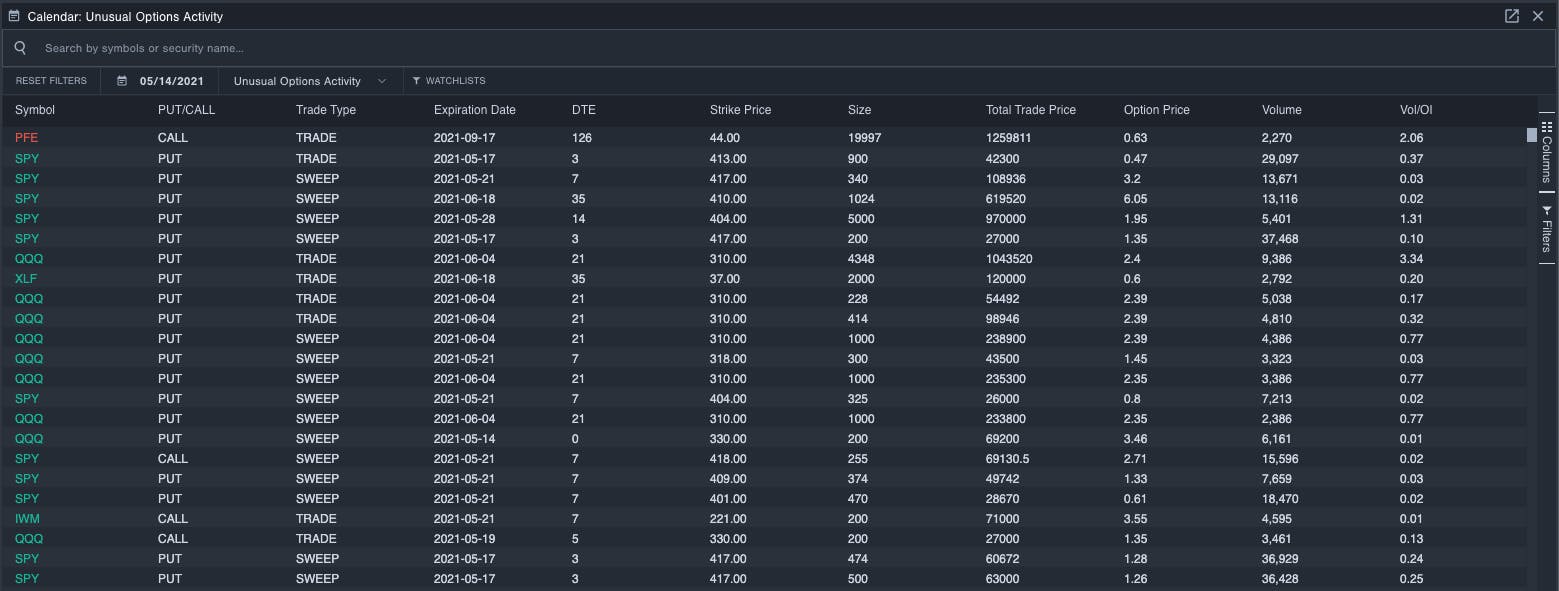Open the Watchlists filter menu

point(448,81)
